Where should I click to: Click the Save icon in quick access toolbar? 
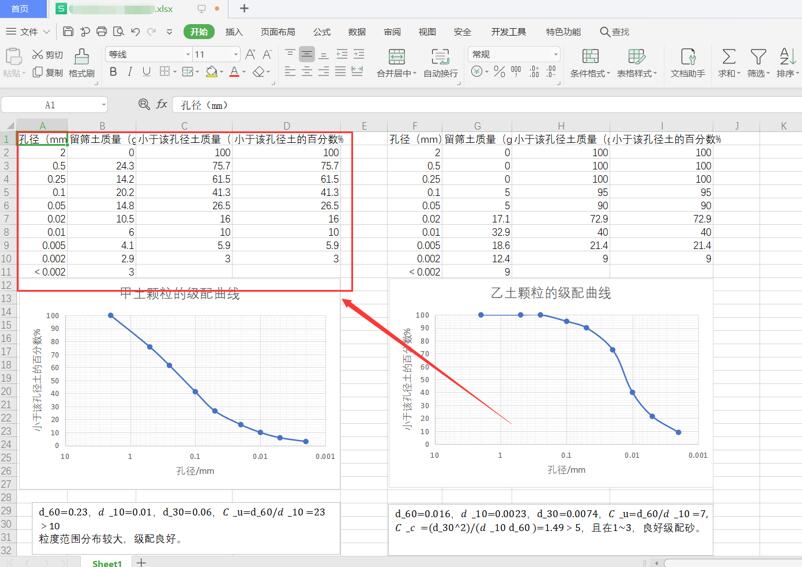68,32
